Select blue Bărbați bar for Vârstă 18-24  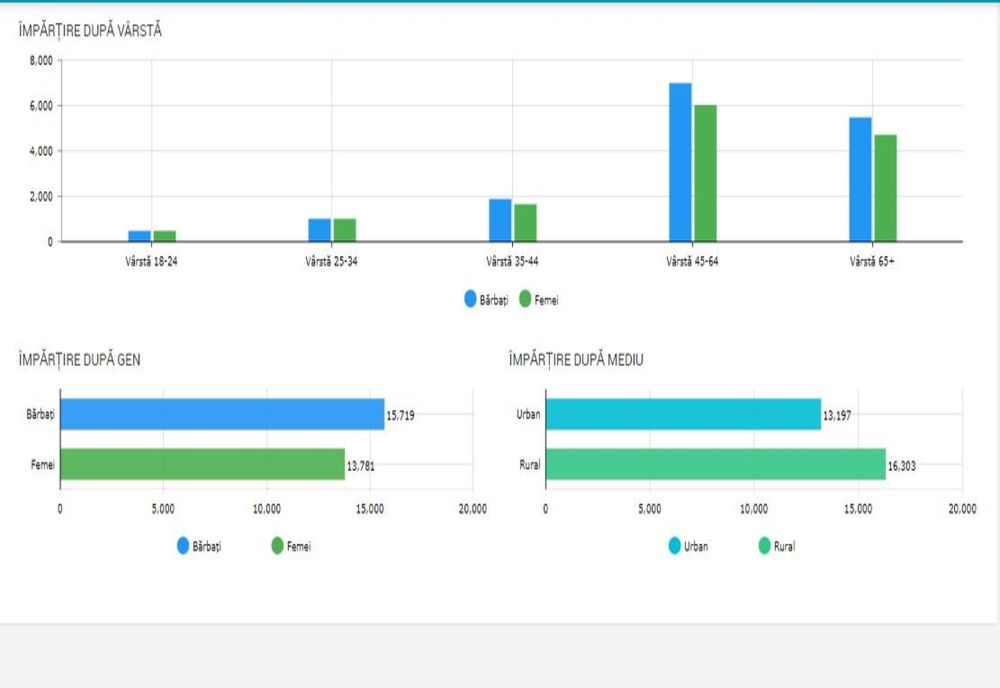click(140, 236)
